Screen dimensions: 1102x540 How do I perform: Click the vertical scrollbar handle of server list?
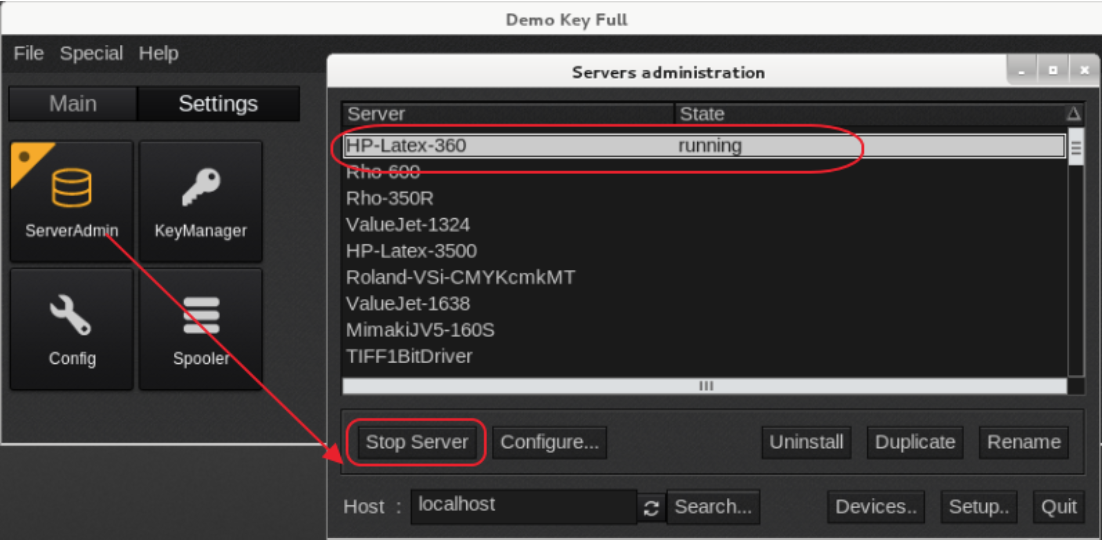tap(1076, 149)
